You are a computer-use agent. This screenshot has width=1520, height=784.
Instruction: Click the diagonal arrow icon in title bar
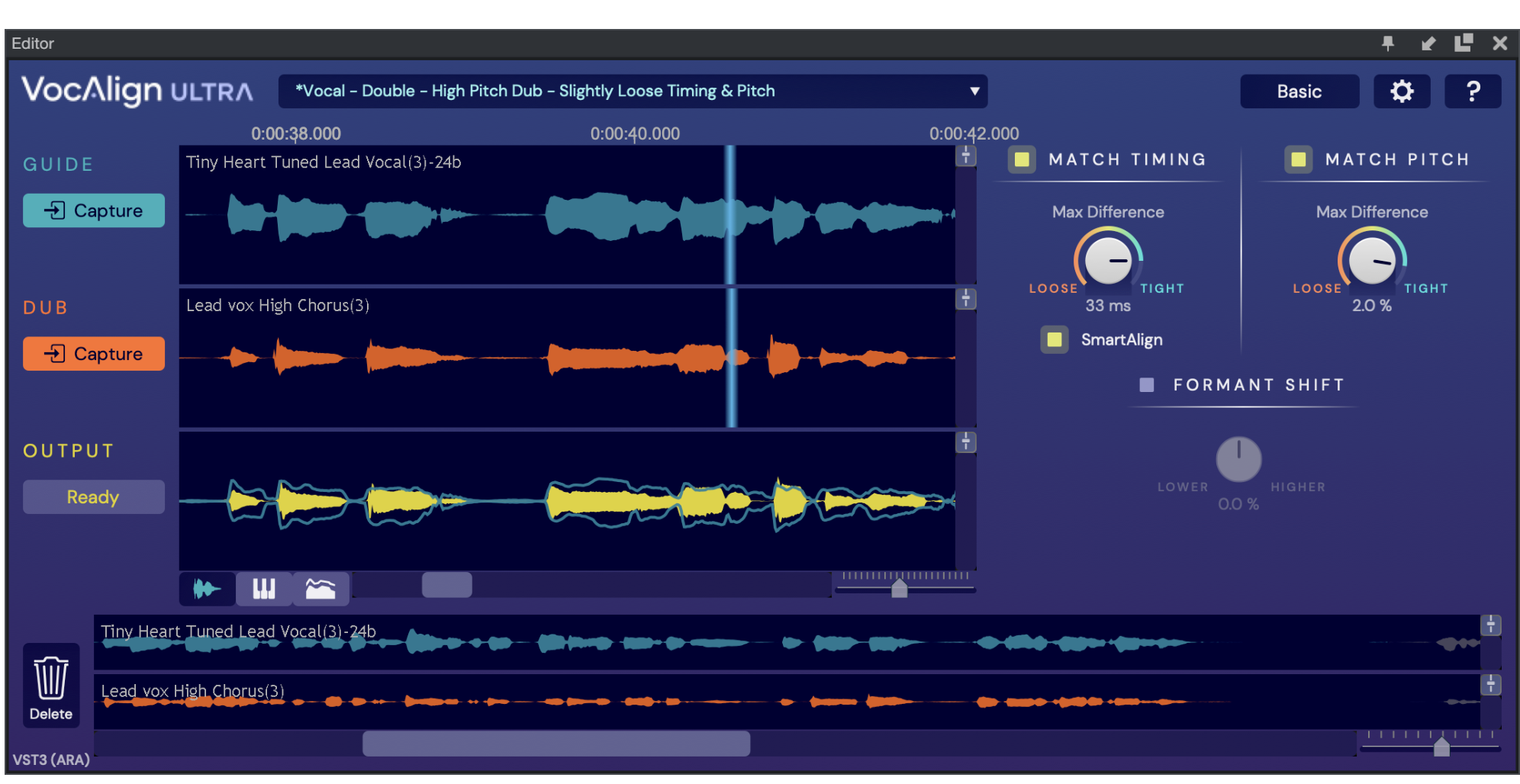pos(1428,43)
